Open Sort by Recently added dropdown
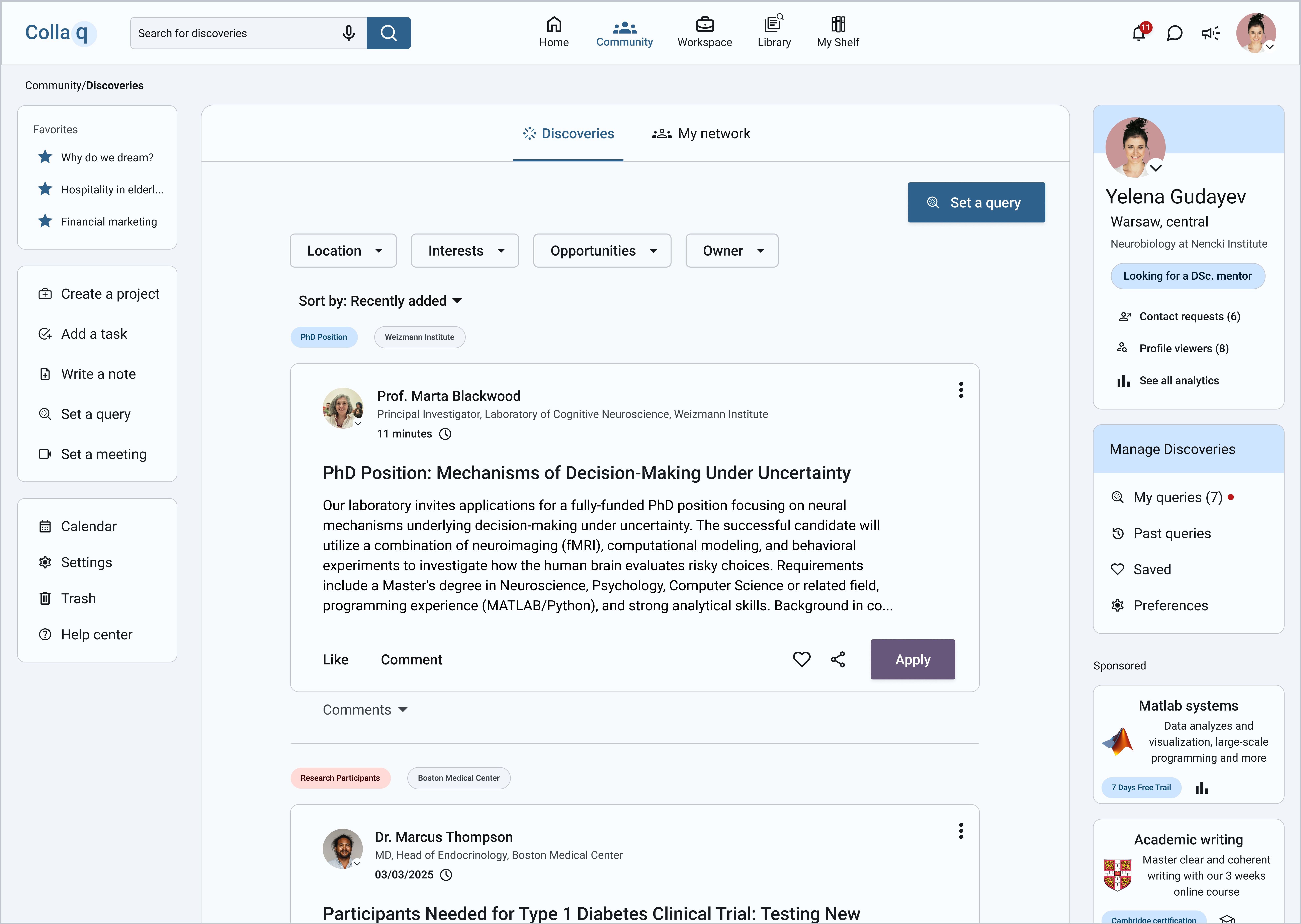The height and width of the screenshot is (924, 1301). (380, 301)
